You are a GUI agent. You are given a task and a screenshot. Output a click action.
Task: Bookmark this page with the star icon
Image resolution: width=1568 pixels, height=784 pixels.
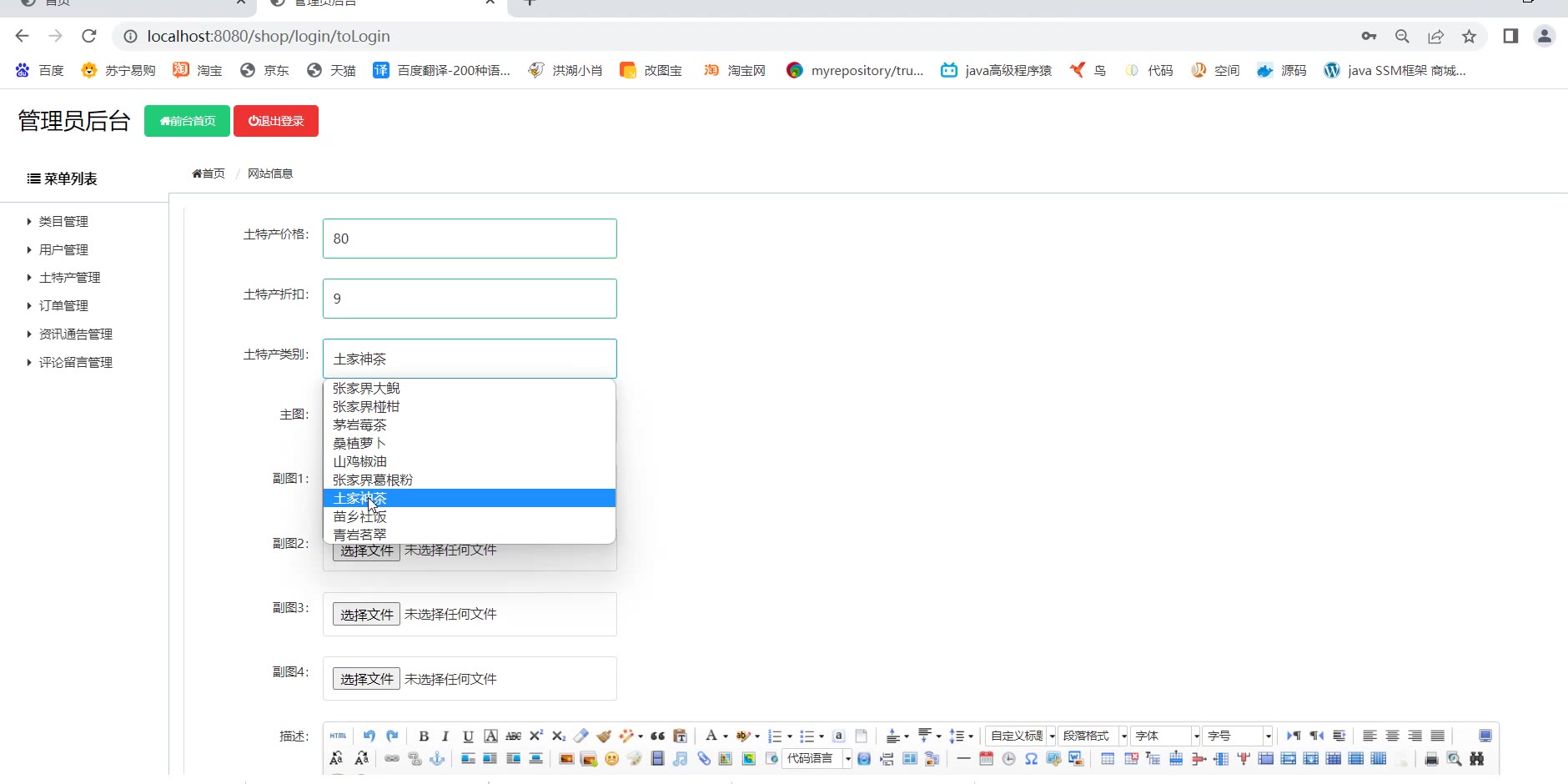click(1470, 36)
